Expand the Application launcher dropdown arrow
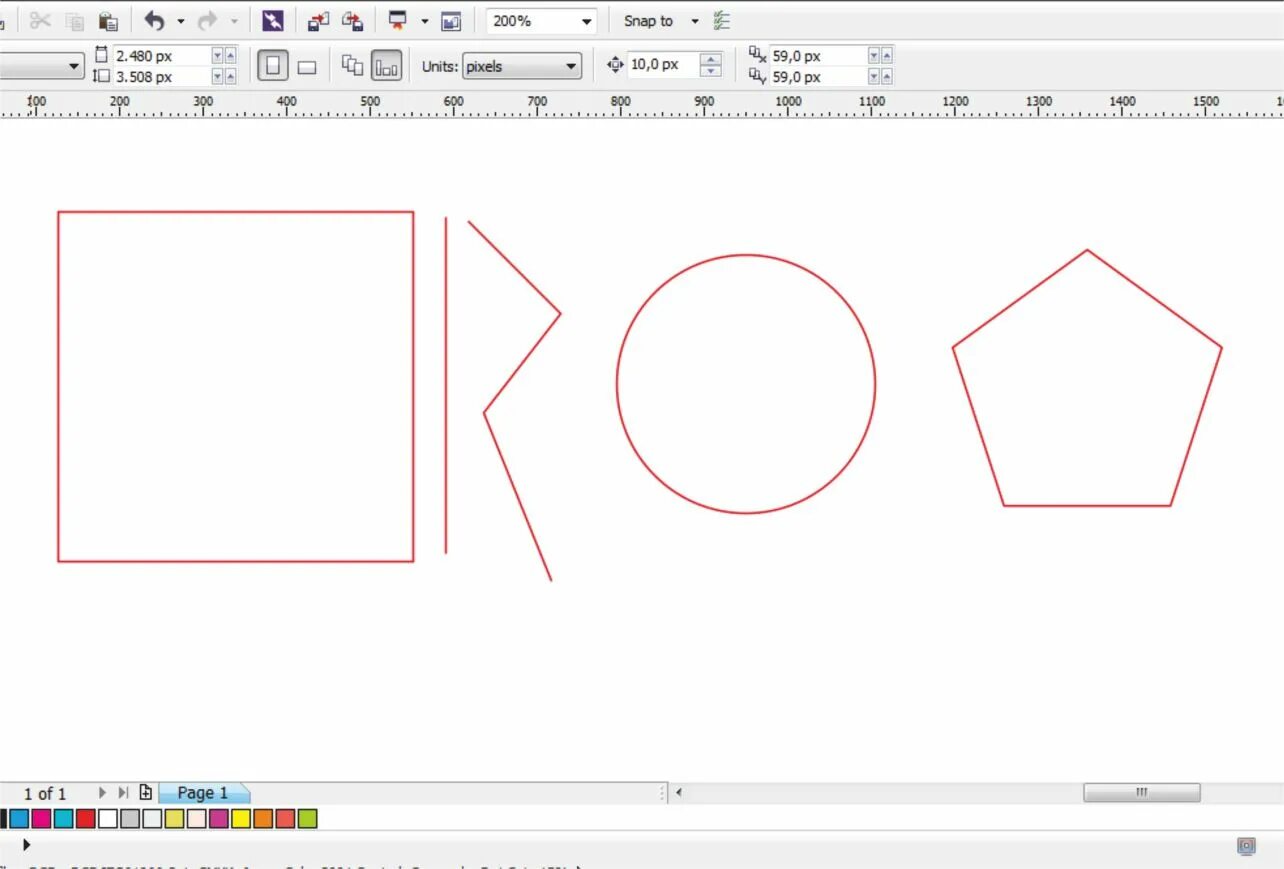Image resolution: width=1284 pixels, height=869 pixels. (424, 21)
